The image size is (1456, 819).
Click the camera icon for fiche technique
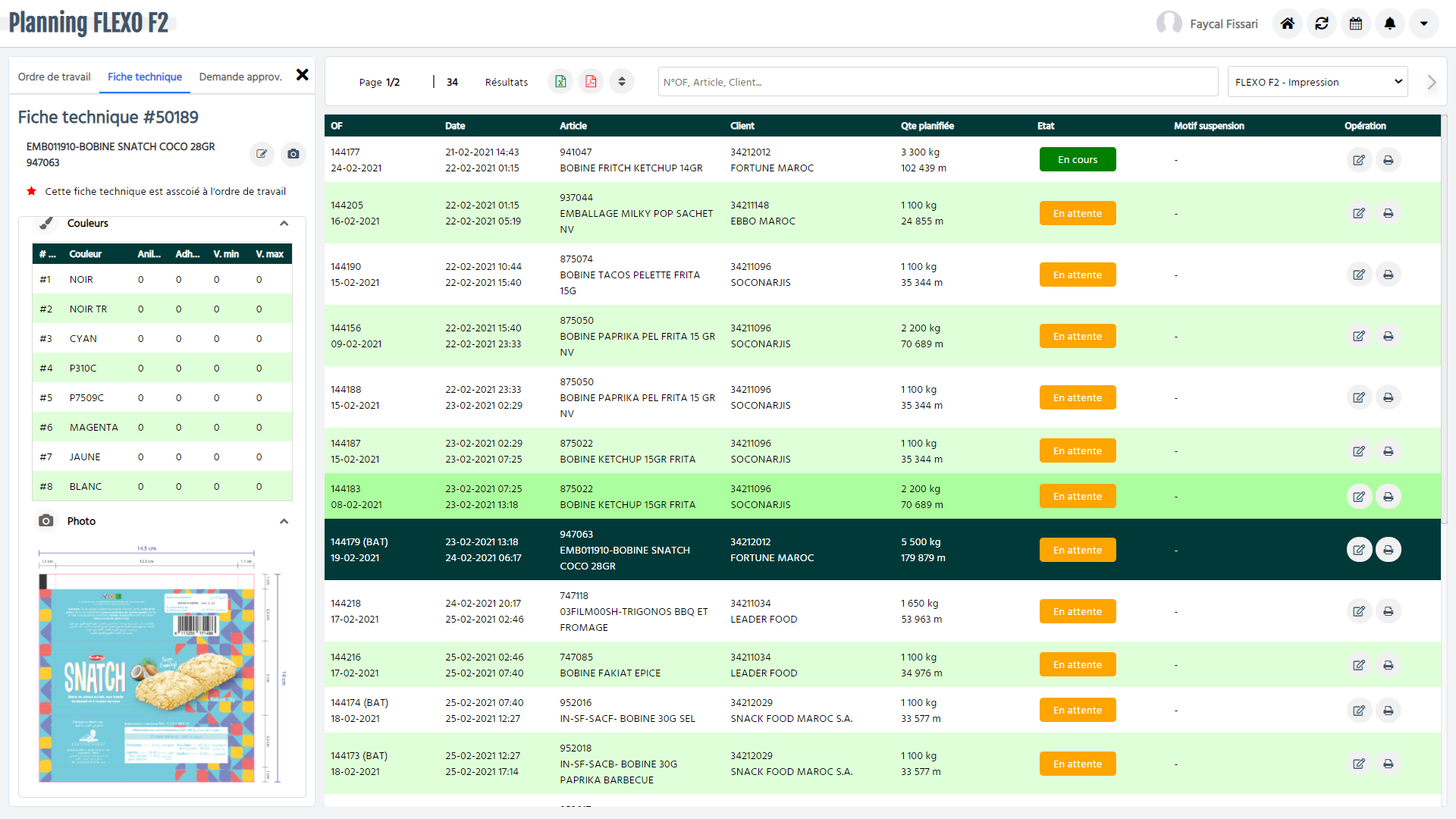tap(293, 154)
